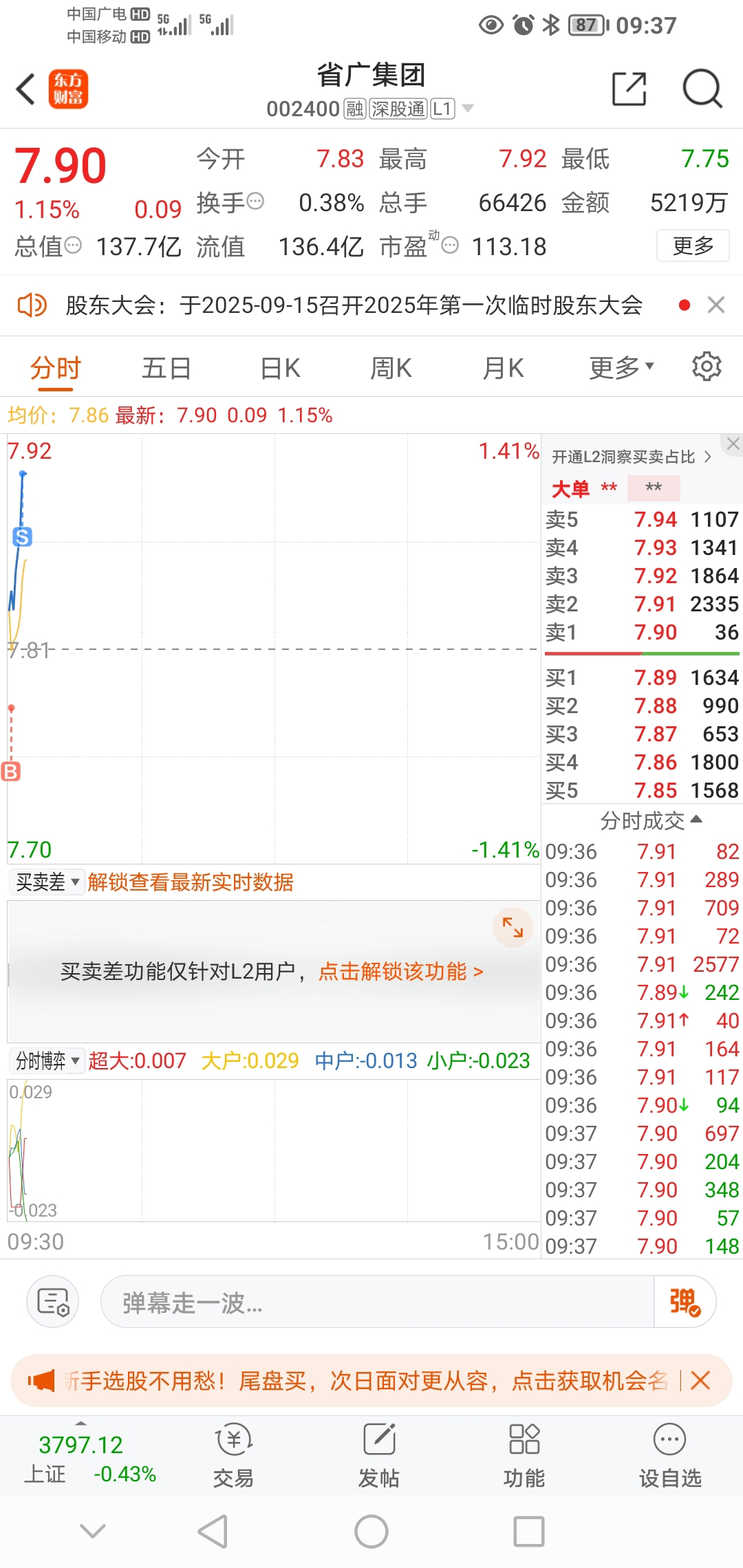Switch to the 分时 tab
The width and height of the screenshot is (743, 1568).
point(56,368)
